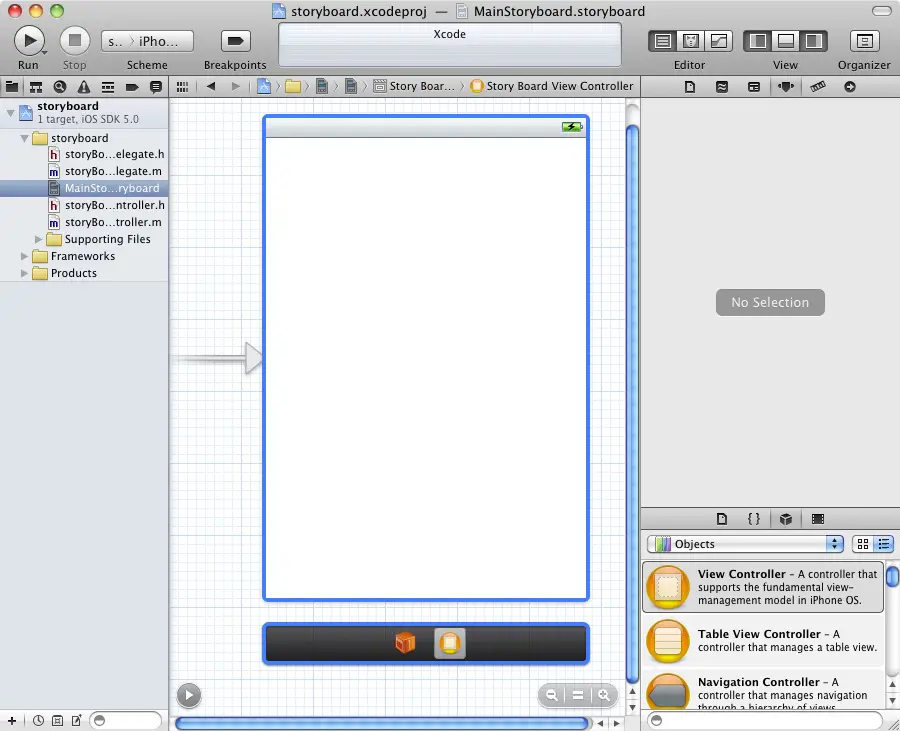The width and height of the screenshot is (900, 731).
Task: Click the Run button
Action: coord(29,40)
